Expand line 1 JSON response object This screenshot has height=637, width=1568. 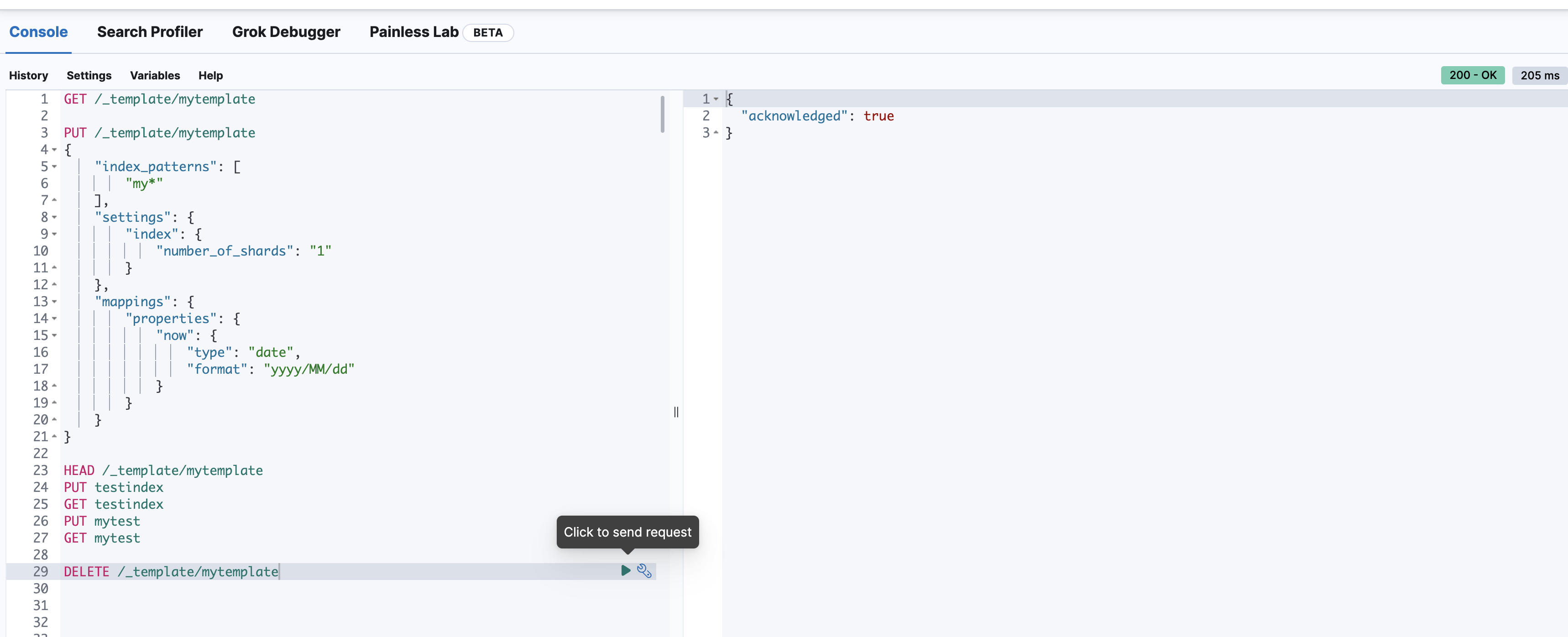coord(716,98)
